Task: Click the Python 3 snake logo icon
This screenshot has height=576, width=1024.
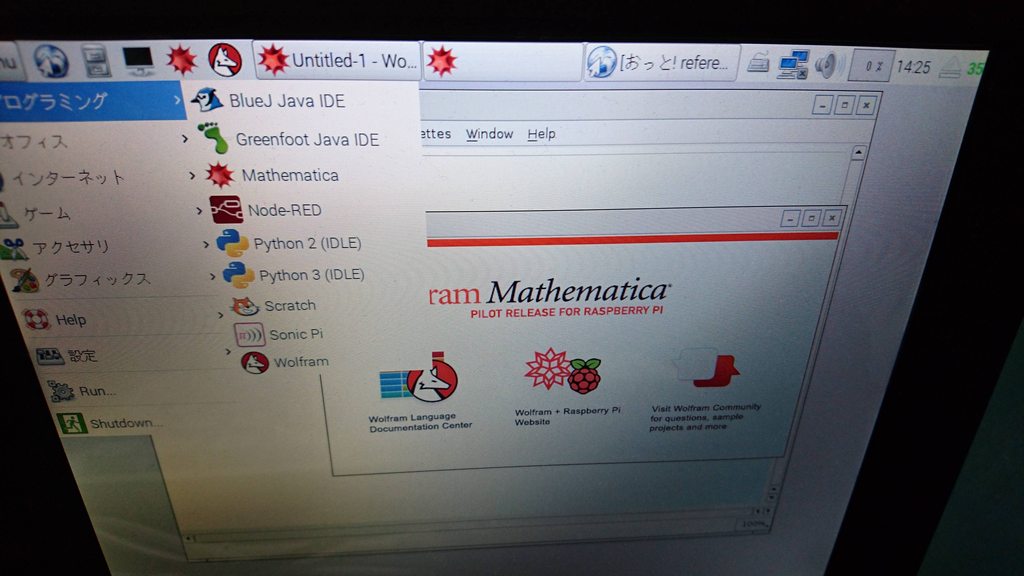Action: (x=238, y=275)
